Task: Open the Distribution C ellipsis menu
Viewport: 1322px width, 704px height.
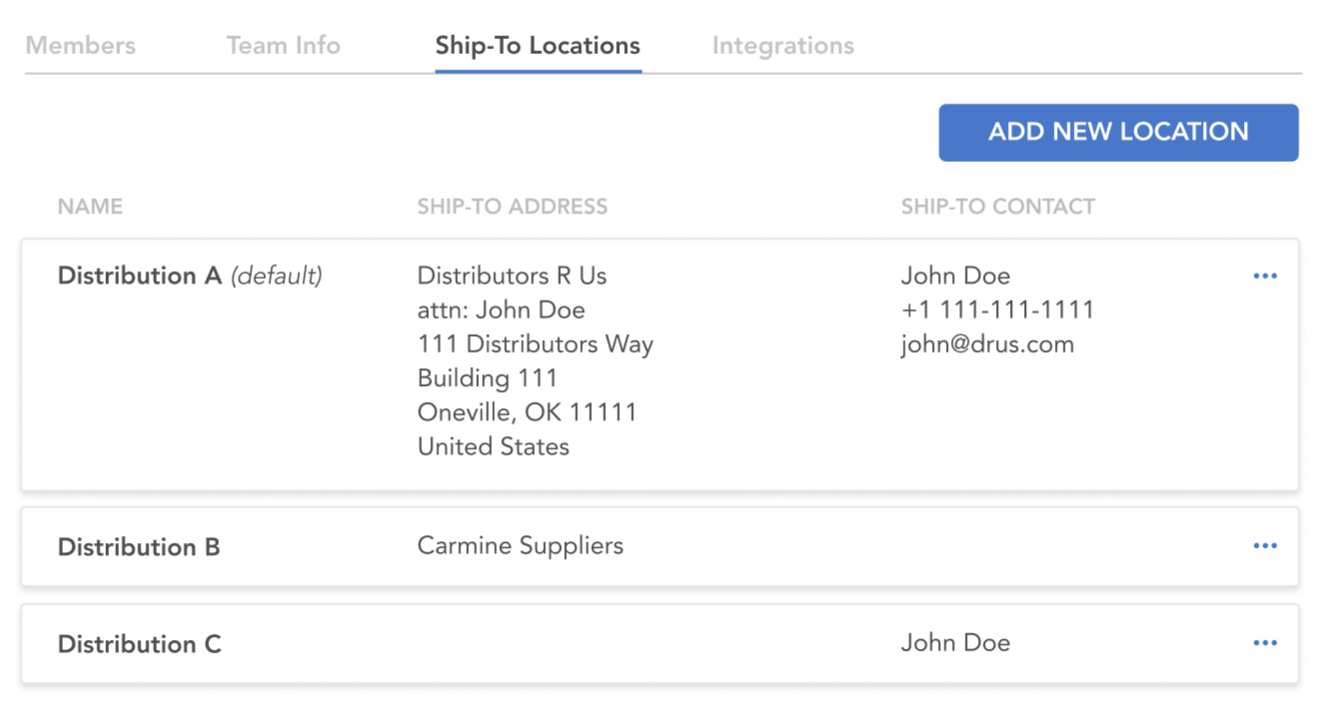Action: [x=1265, y=643]
